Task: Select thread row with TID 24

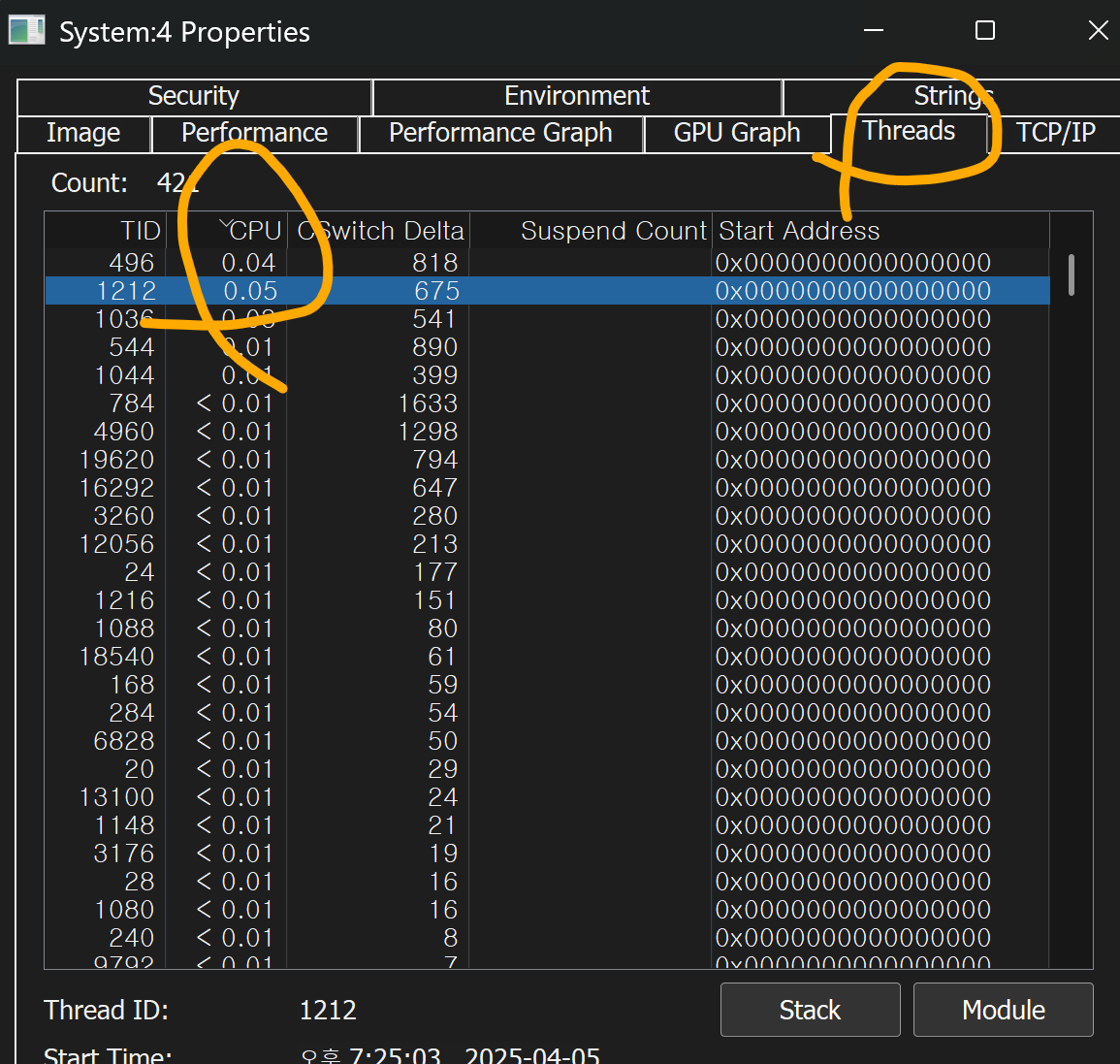Action: 547,572
